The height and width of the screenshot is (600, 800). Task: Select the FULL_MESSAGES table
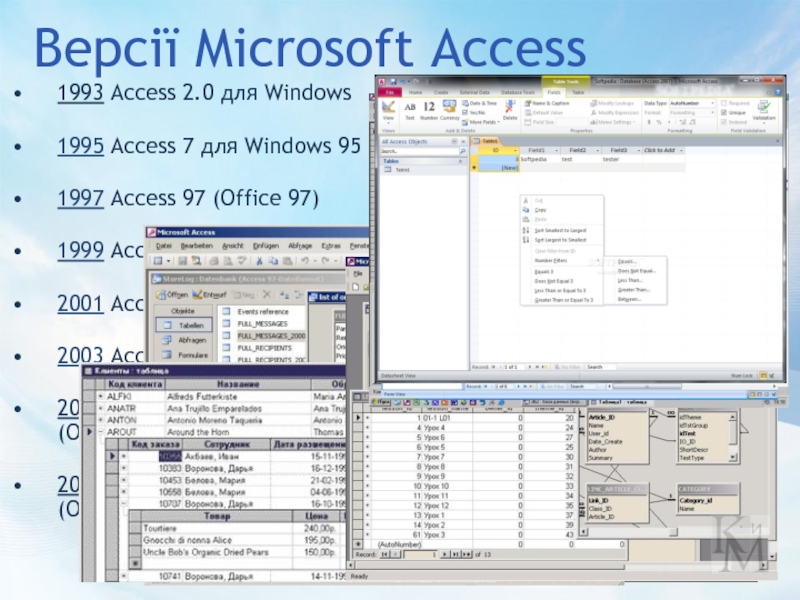262,324
